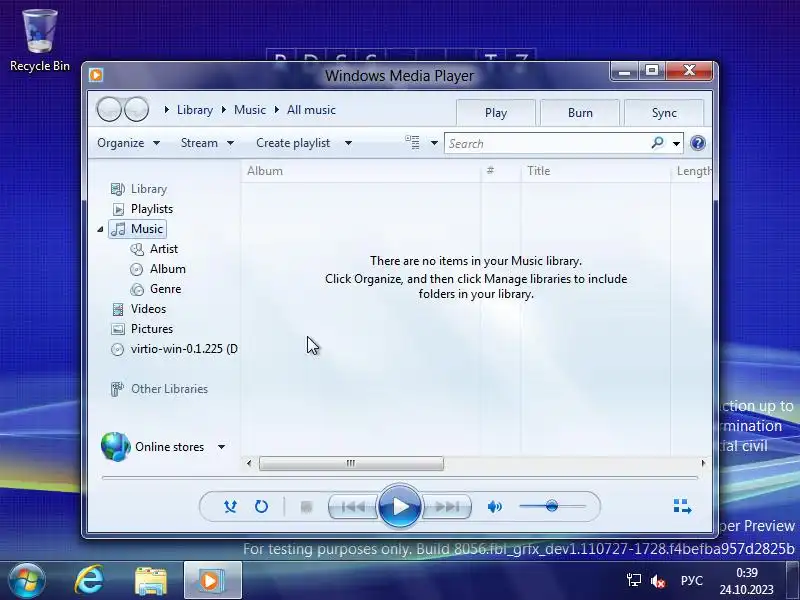800x600 pixels.
Task: Sort by the Album column header
Action: [361, 171]
